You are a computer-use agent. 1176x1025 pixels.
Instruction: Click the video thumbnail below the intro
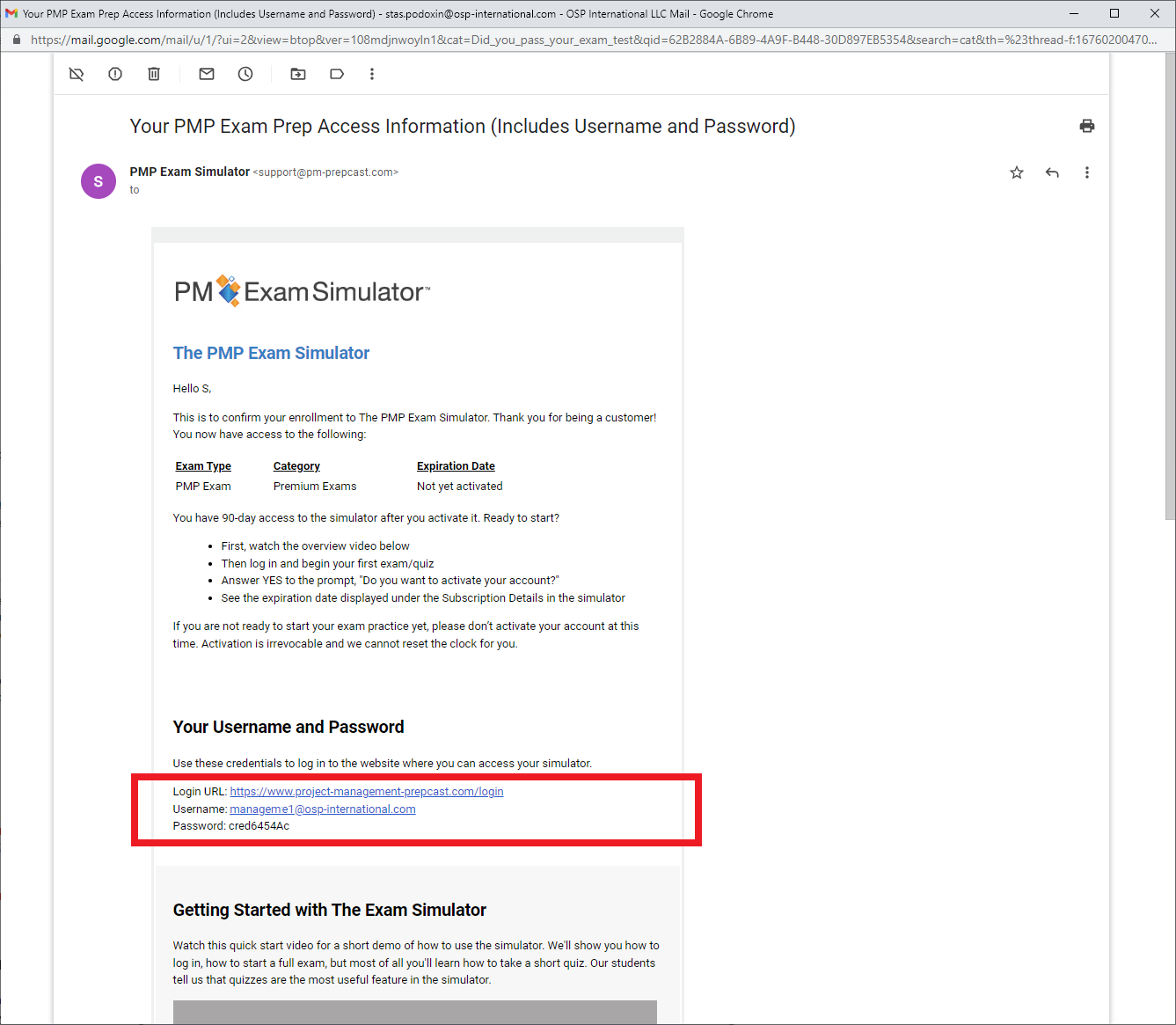click(x=415, y=1012)
